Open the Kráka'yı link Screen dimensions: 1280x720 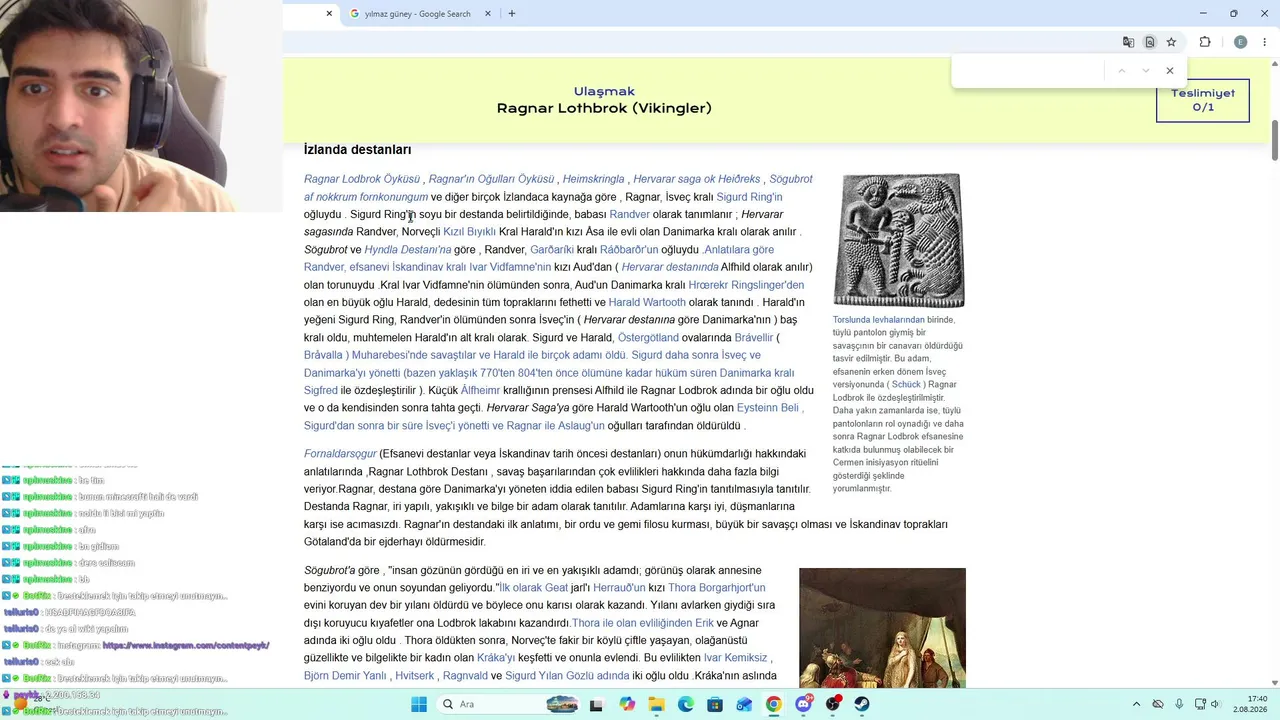pyautogui.click(x=496, y=658)
